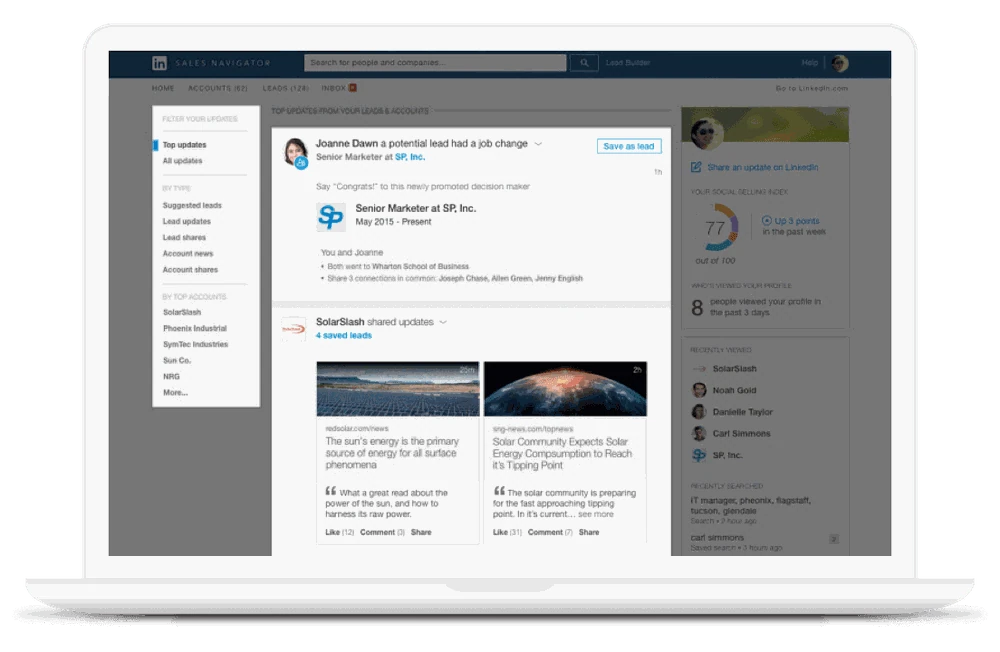Open the Inbox tab

(334, 88)
